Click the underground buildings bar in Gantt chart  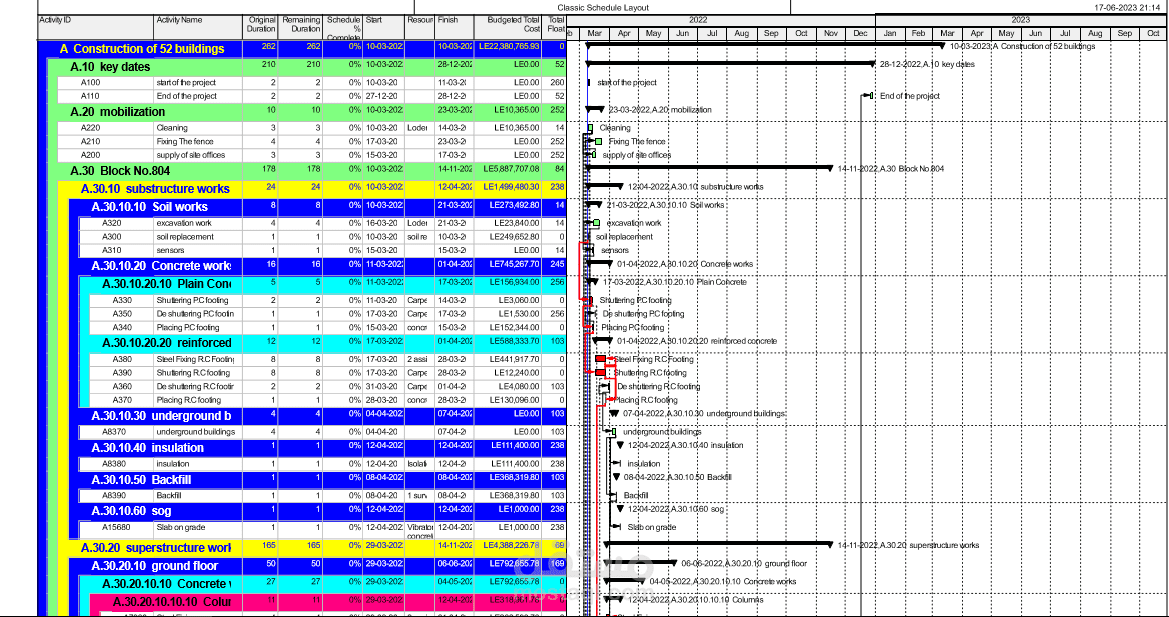click(613, 431)
